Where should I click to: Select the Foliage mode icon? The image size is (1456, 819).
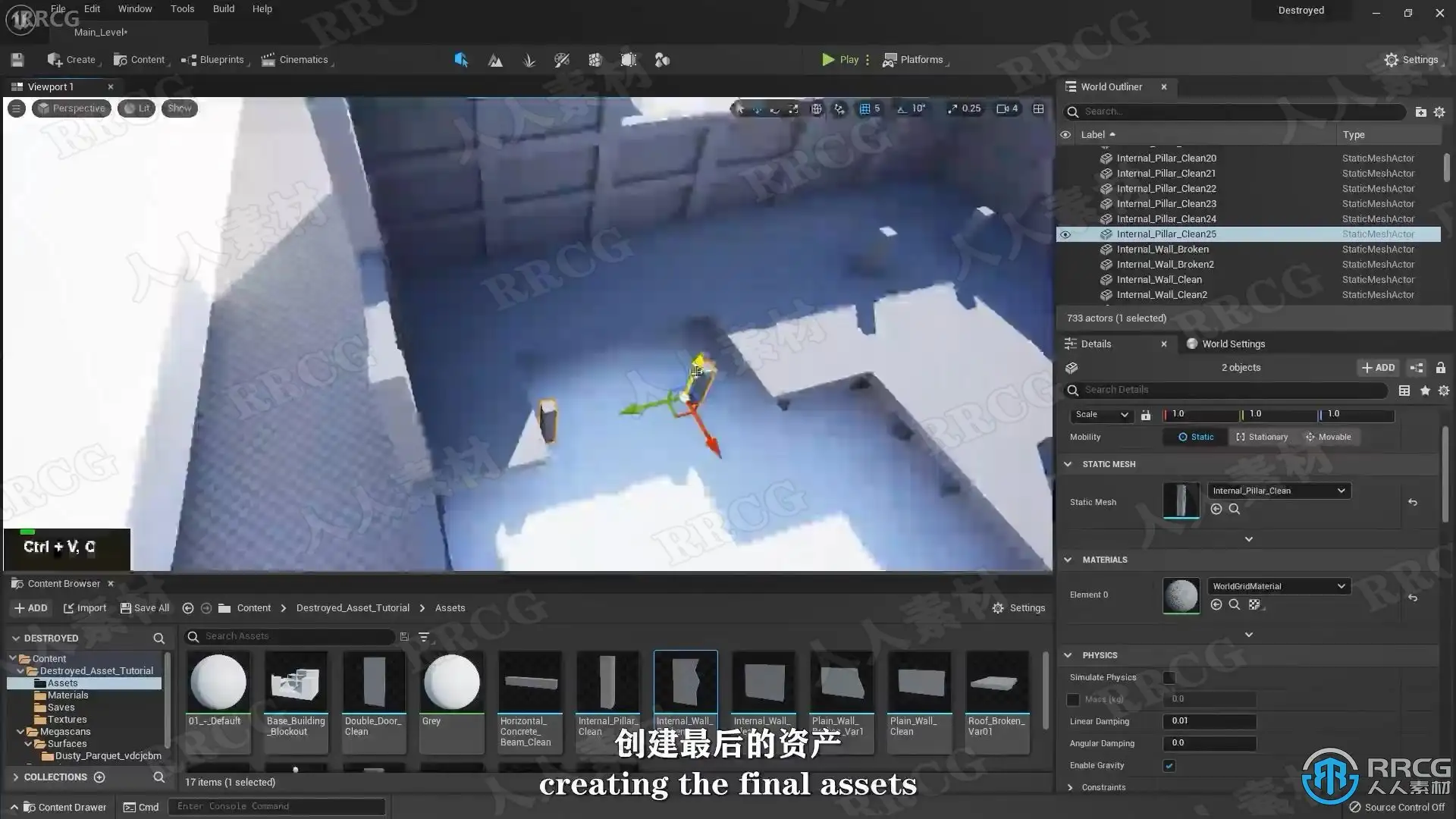pyautogui.click(x=529, y=60)
